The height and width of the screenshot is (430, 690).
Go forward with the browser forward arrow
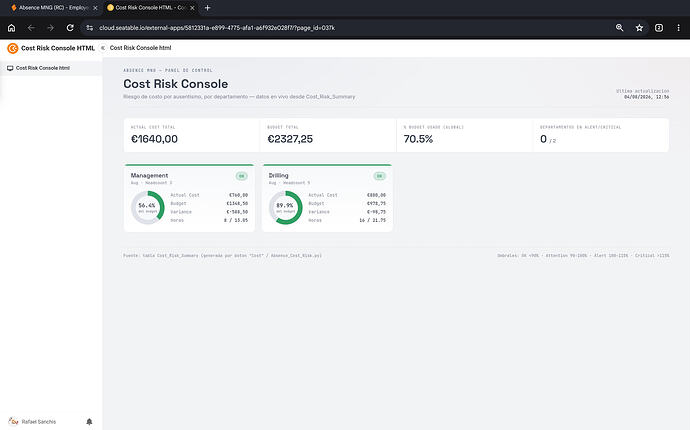click(x=51, y=28)
